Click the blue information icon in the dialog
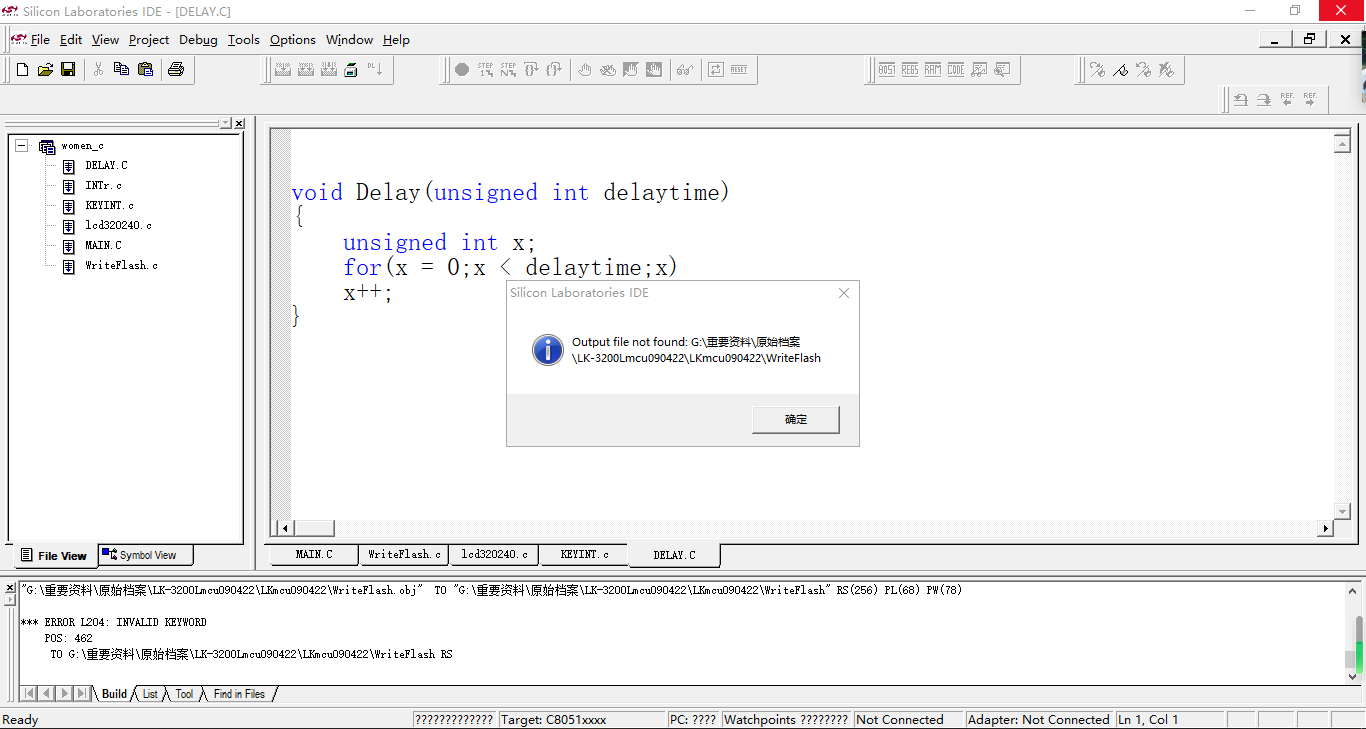The height and width of the screenshot is (729, 1366). tap(547, 350)
